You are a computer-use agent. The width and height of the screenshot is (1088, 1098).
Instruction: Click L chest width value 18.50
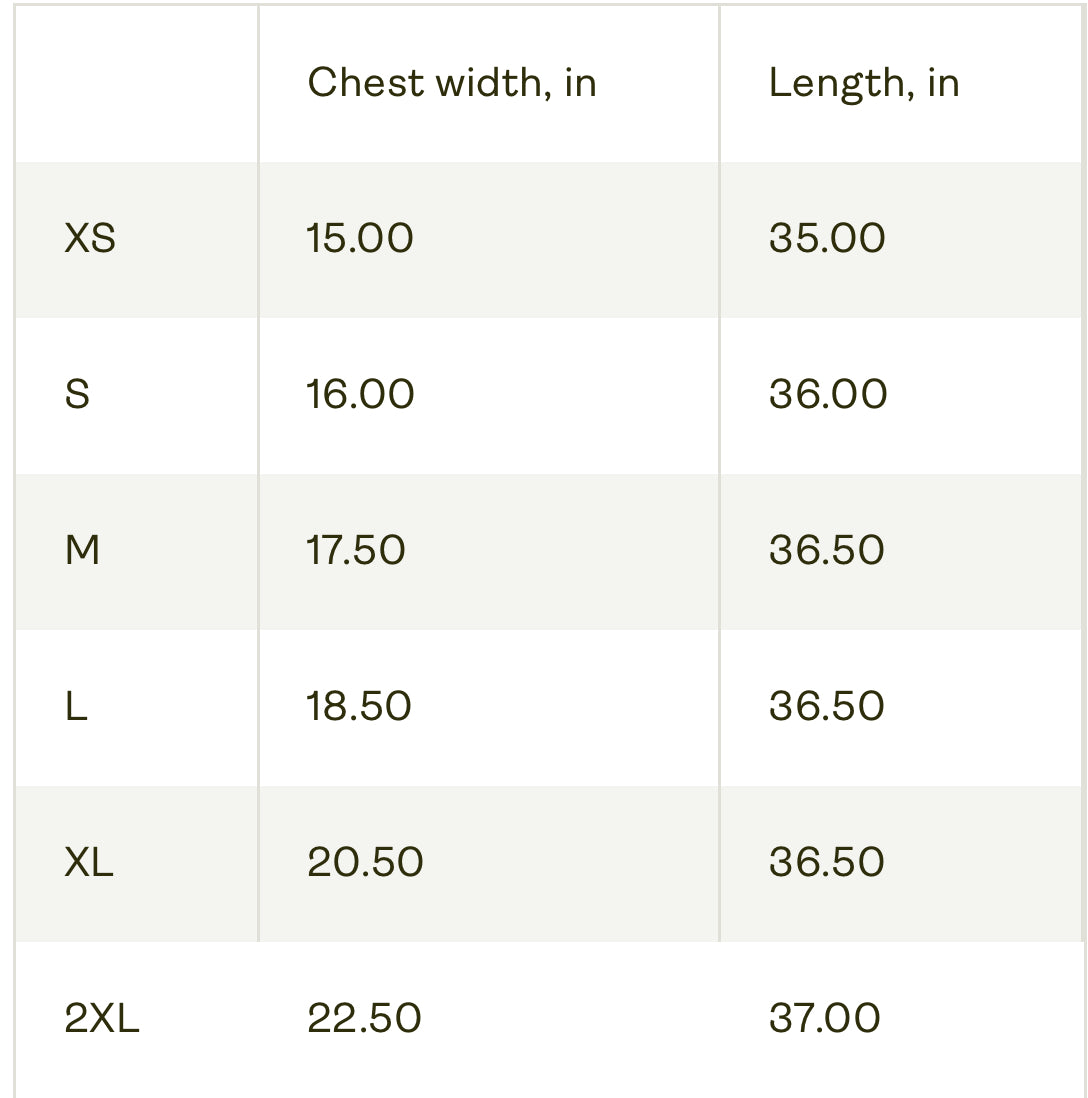[x=359, y=707]
